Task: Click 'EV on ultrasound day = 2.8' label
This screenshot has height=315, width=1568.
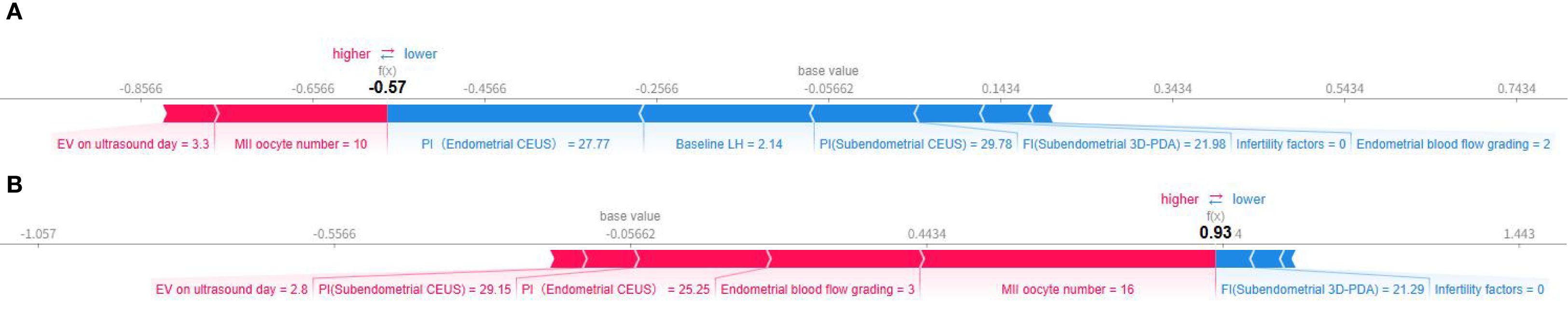Action: click(x=231, y=289)
